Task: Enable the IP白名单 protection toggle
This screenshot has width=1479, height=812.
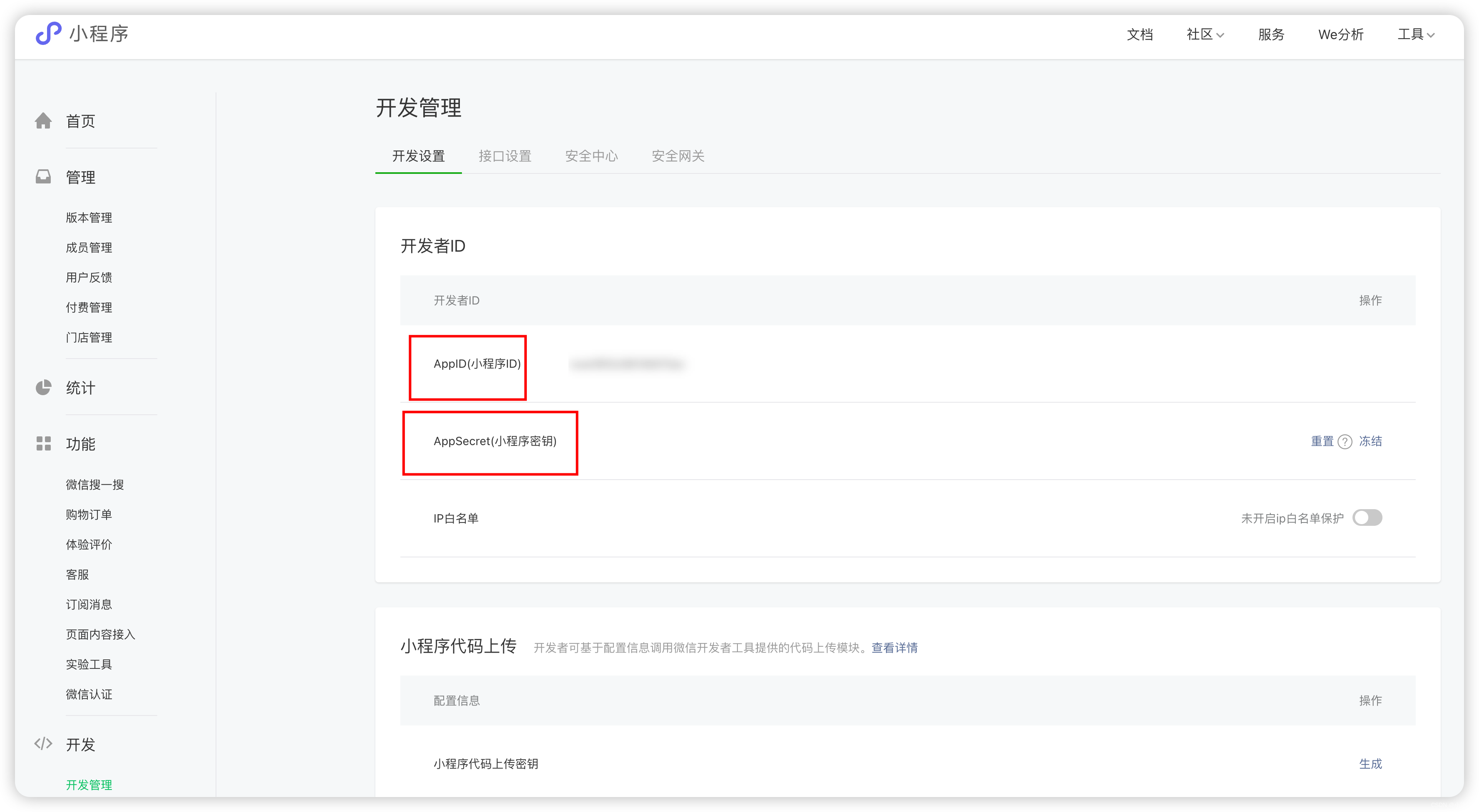Action: (x=1367, y=517)
